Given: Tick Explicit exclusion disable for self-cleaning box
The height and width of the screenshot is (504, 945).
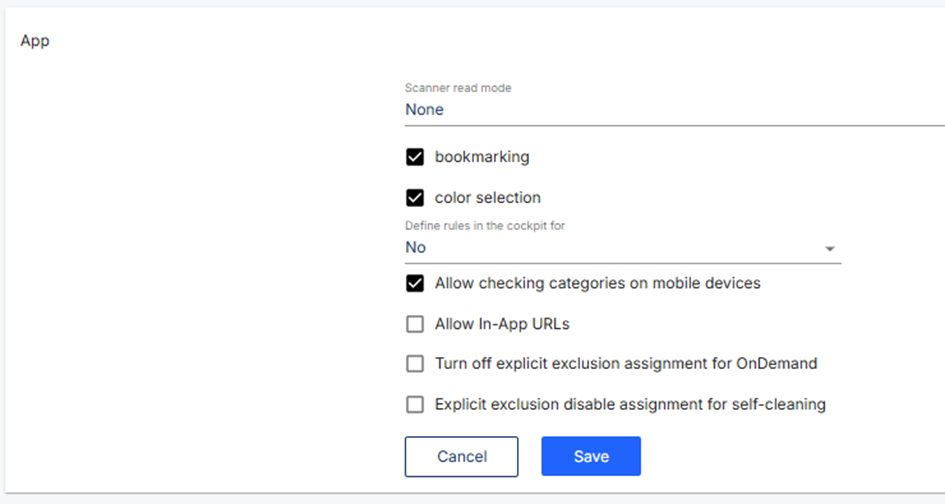Looking at the screenshot, I should 415,405.
